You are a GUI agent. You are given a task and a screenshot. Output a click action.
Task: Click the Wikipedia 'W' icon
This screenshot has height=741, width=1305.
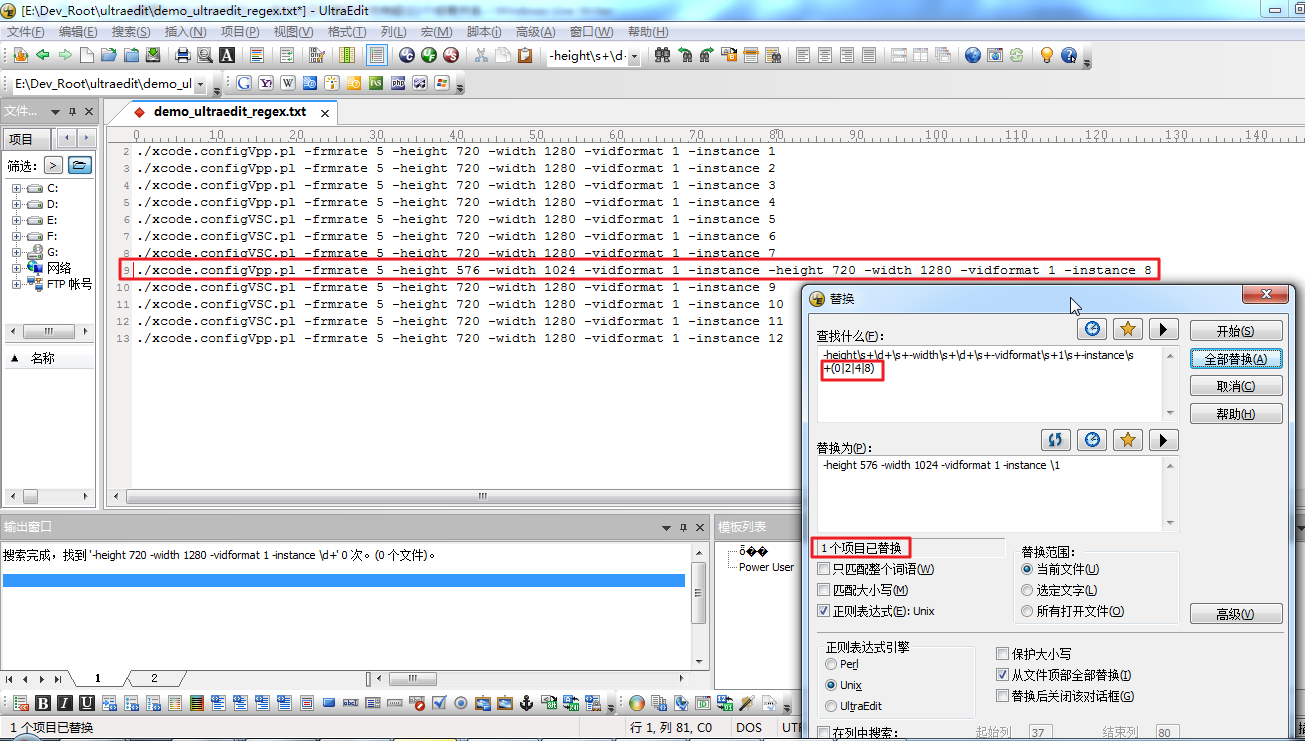[288, 83]
